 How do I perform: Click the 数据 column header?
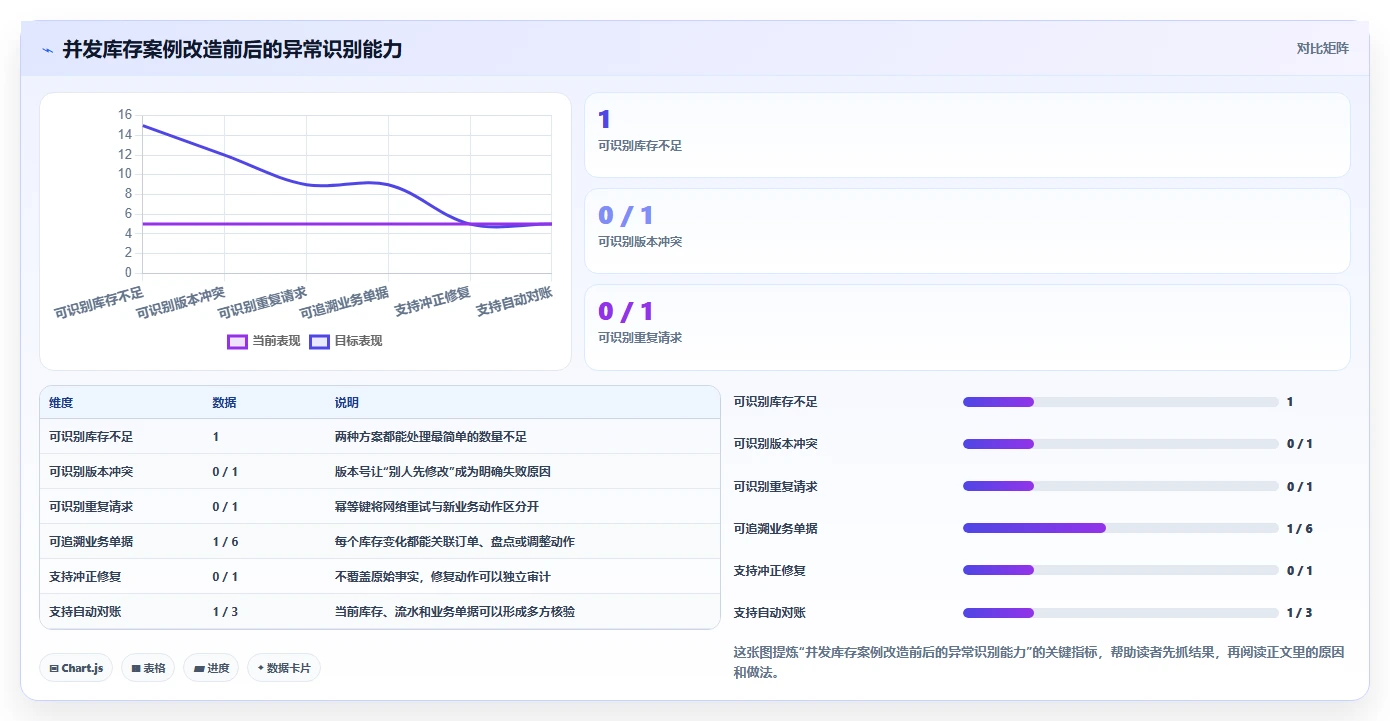(224, 403)
